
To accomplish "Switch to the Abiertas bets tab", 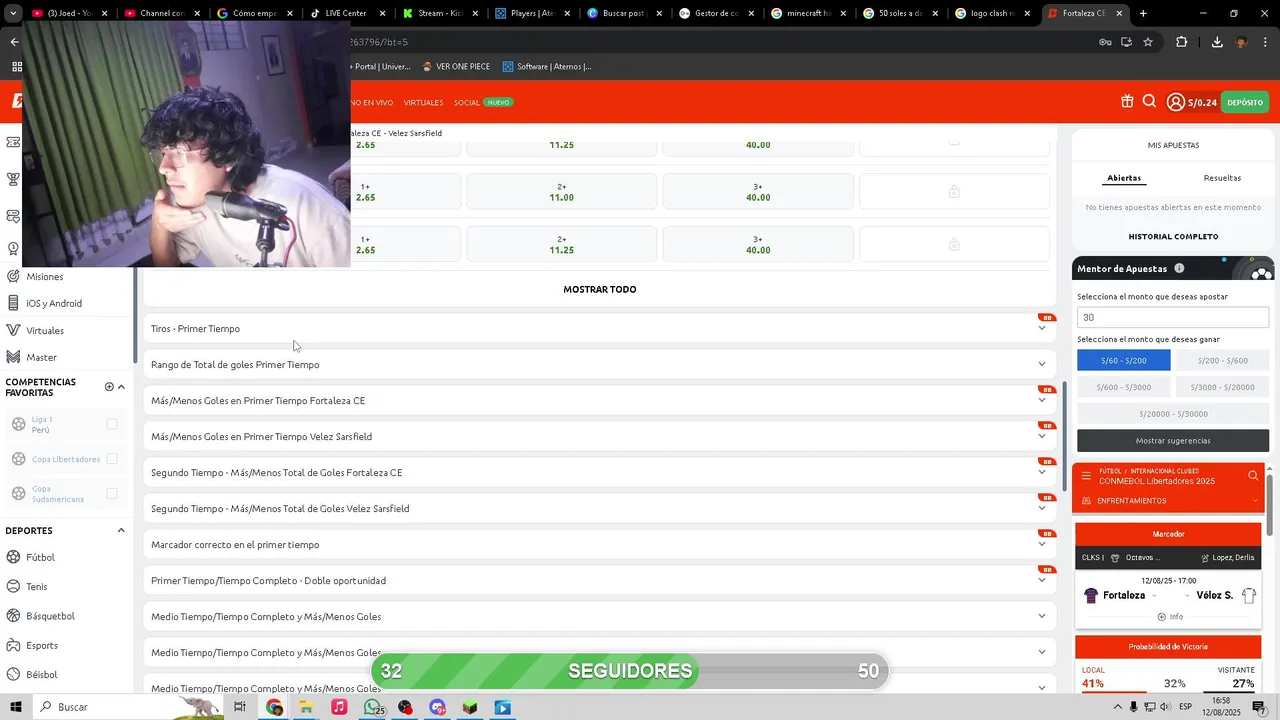I will [1124, 178].
